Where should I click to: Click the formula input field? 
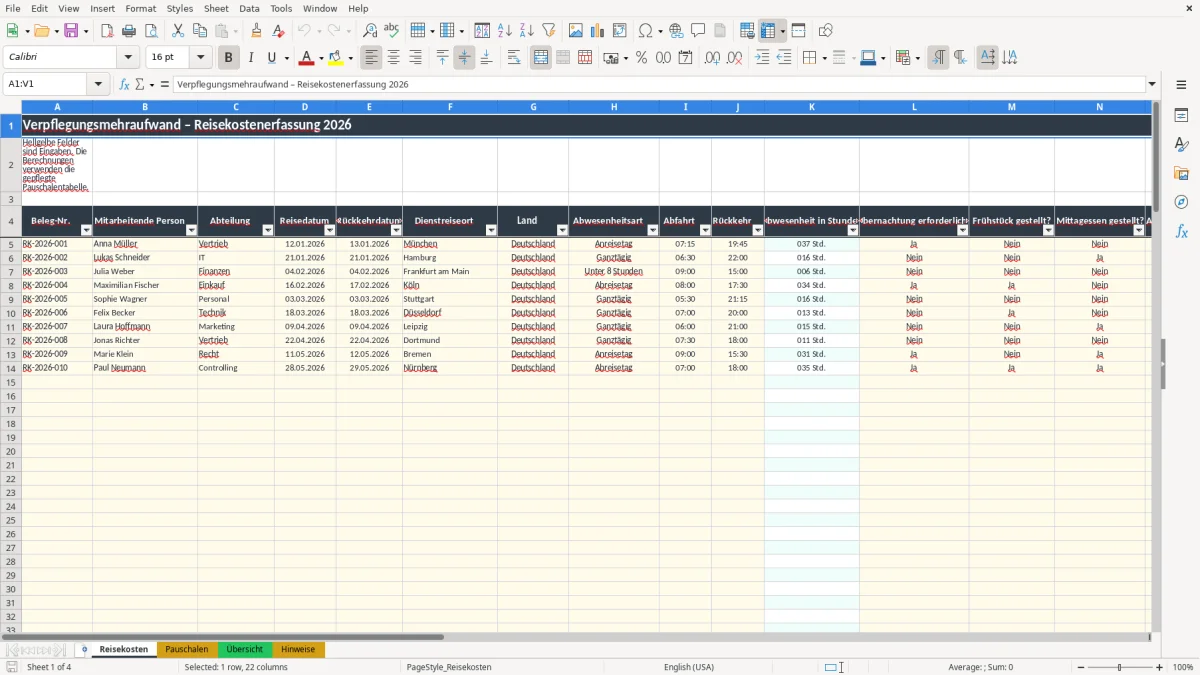coord(659,84)
